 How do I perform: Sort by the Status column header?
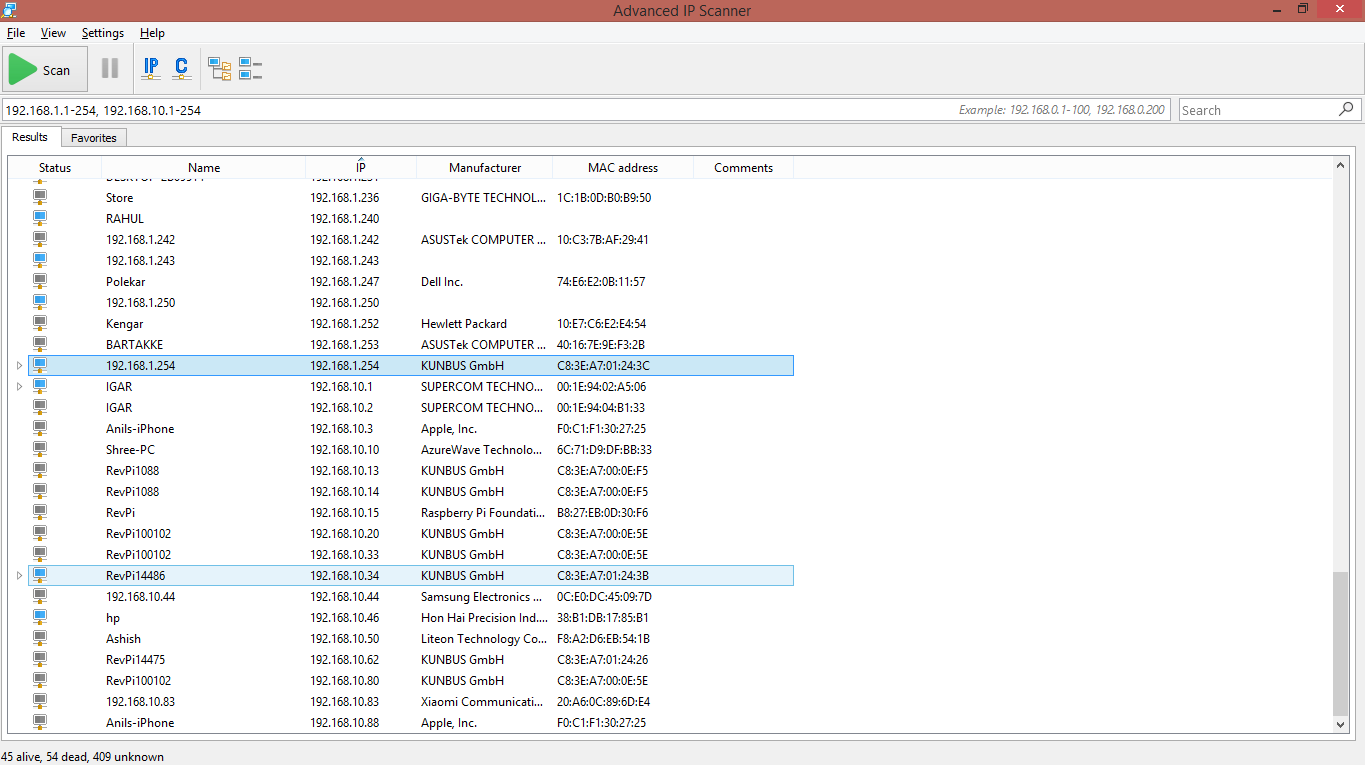tap(55, 168)
